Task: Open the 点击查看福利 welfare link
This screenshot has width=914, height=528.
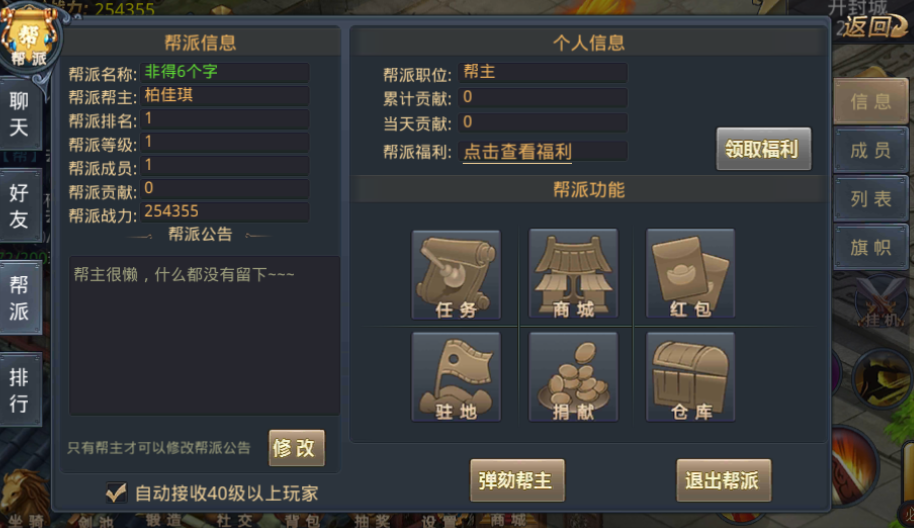Action: pos(517,152)
